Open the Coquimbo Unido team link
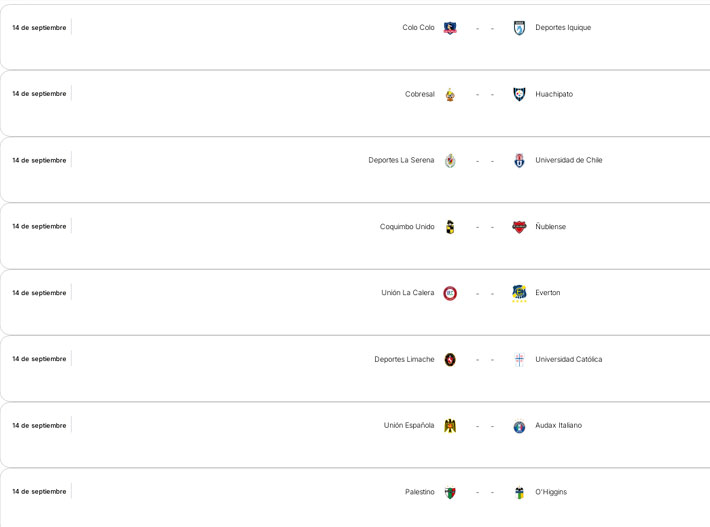This screenshot has height=527, width=710. tap(407, 227)
